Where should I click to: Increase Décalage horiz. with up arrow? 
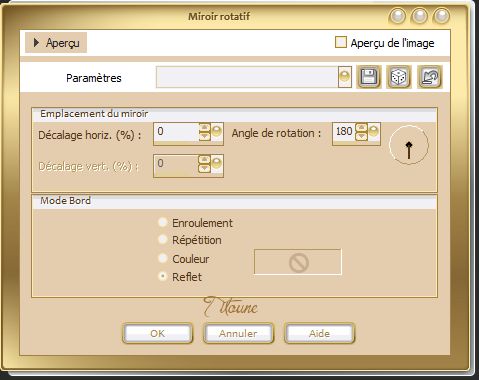pos(205,127)
